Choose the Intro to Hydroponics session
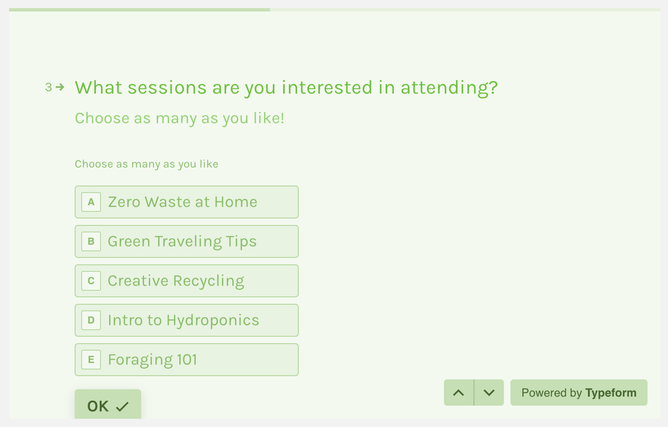This screenshot has width=668, height=427. click(x=187, y=320)
